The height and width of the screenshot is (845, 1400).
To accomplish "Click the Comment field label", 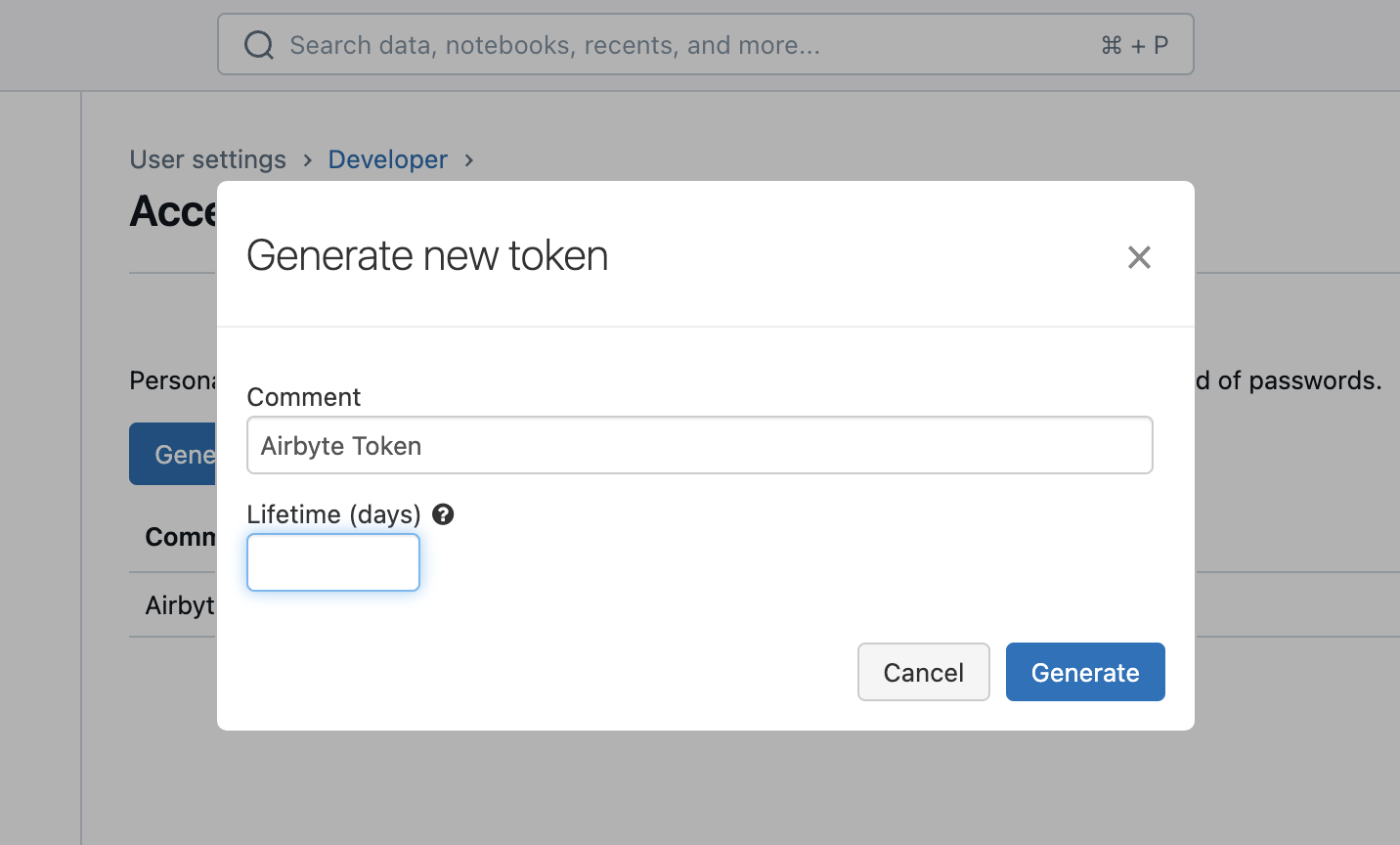I will tap(303, 397).
